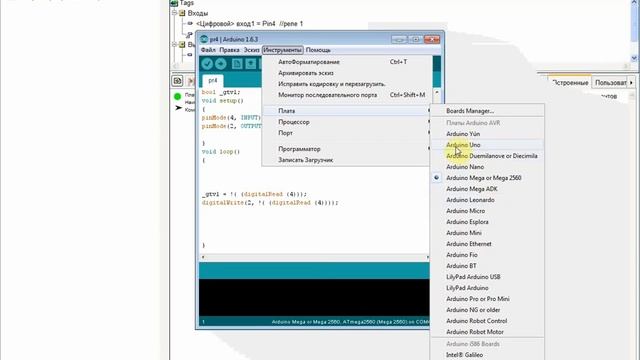The height and width of the screenshot is (360, 640).
Task: Choose Записать Загрузчик
Action: tap(347, 160)
